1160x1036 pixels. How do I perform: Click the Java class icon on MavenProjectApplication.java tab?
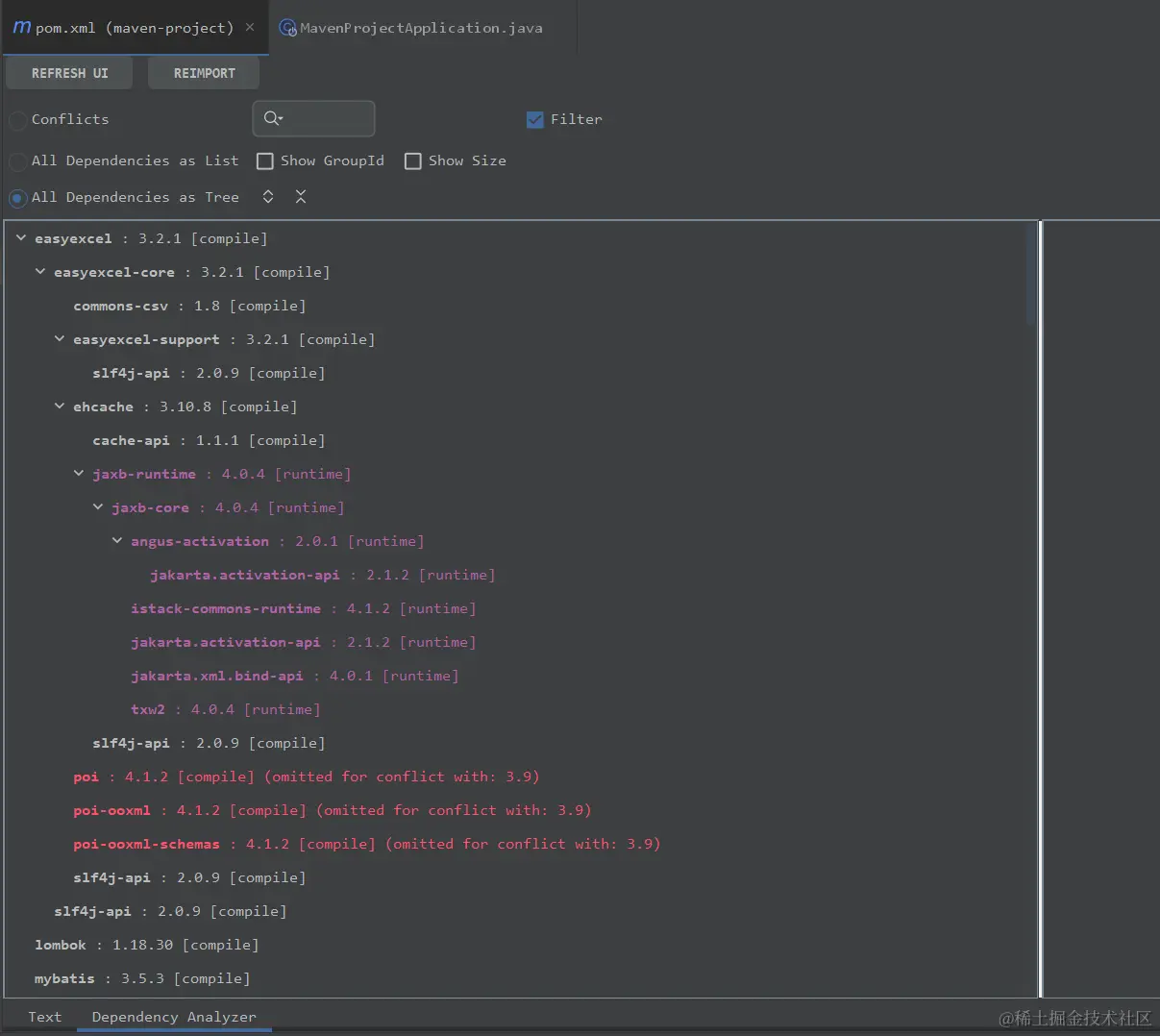pyautogui.click(x=287, y=28)
